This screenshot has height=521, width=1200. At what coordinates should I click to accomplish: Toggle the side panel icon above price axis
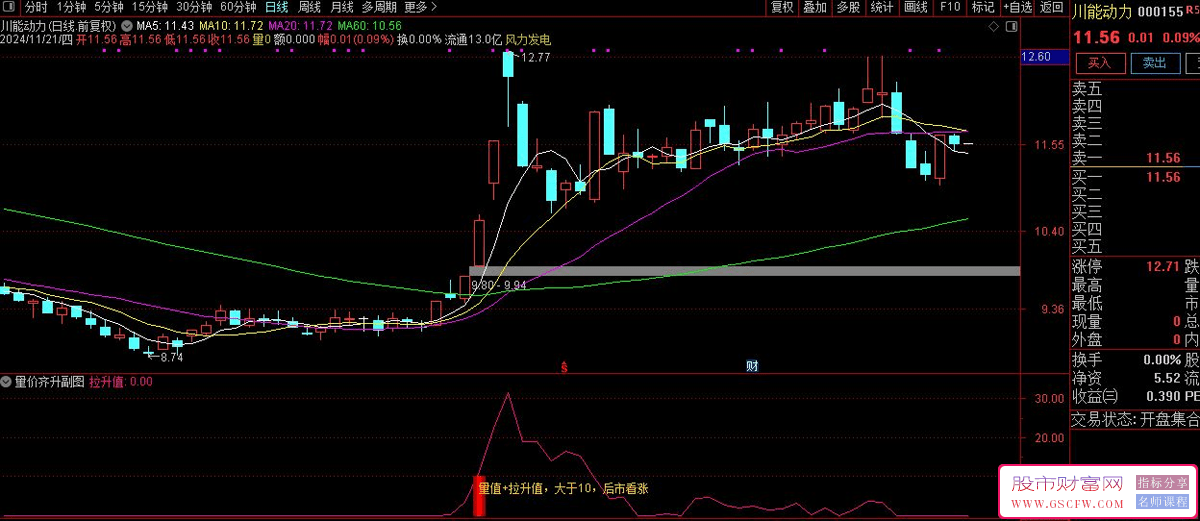click(1009, 25)
